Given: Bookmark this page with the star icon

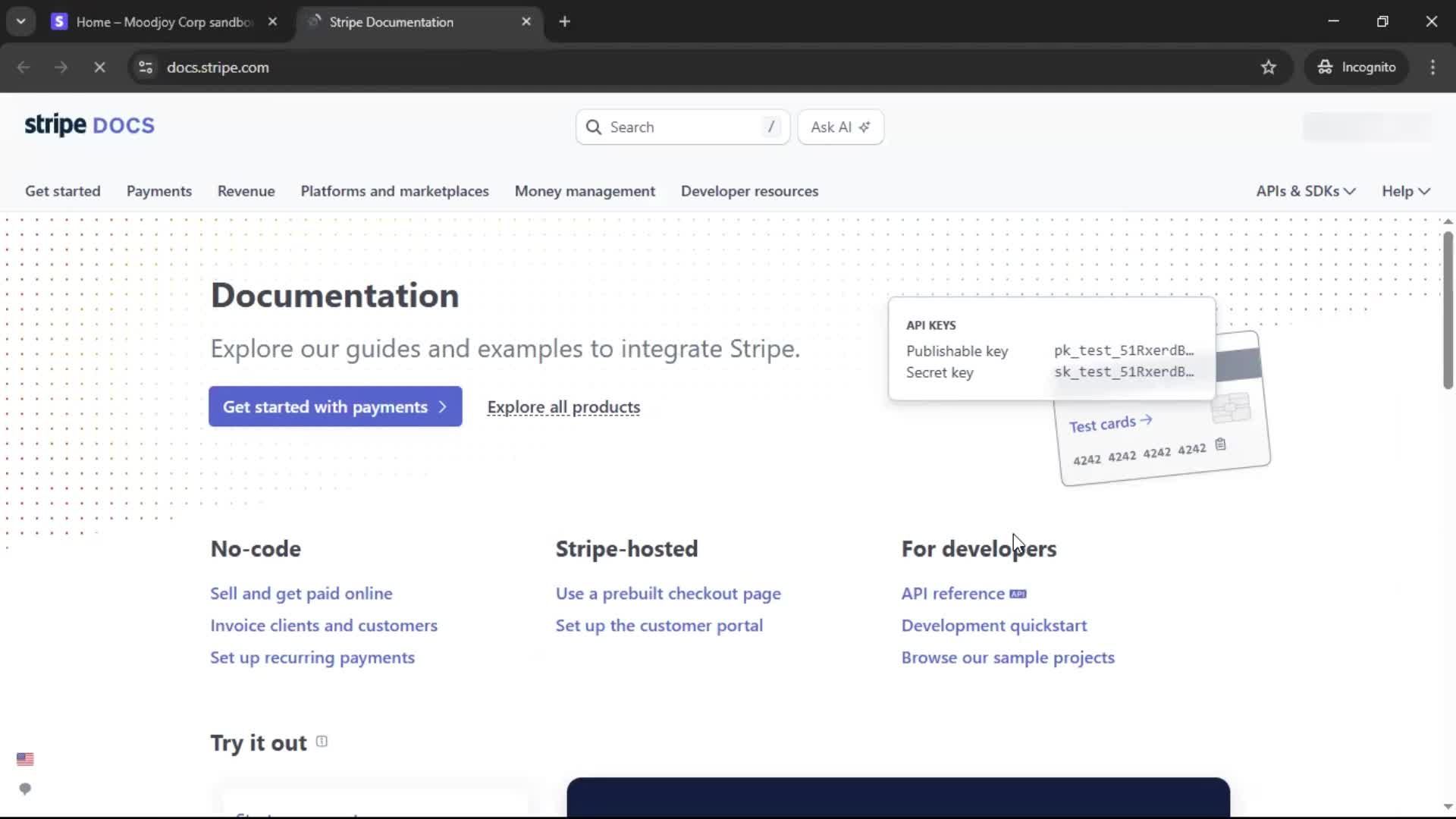Looking at the screenshot, I should point(1268,67).
